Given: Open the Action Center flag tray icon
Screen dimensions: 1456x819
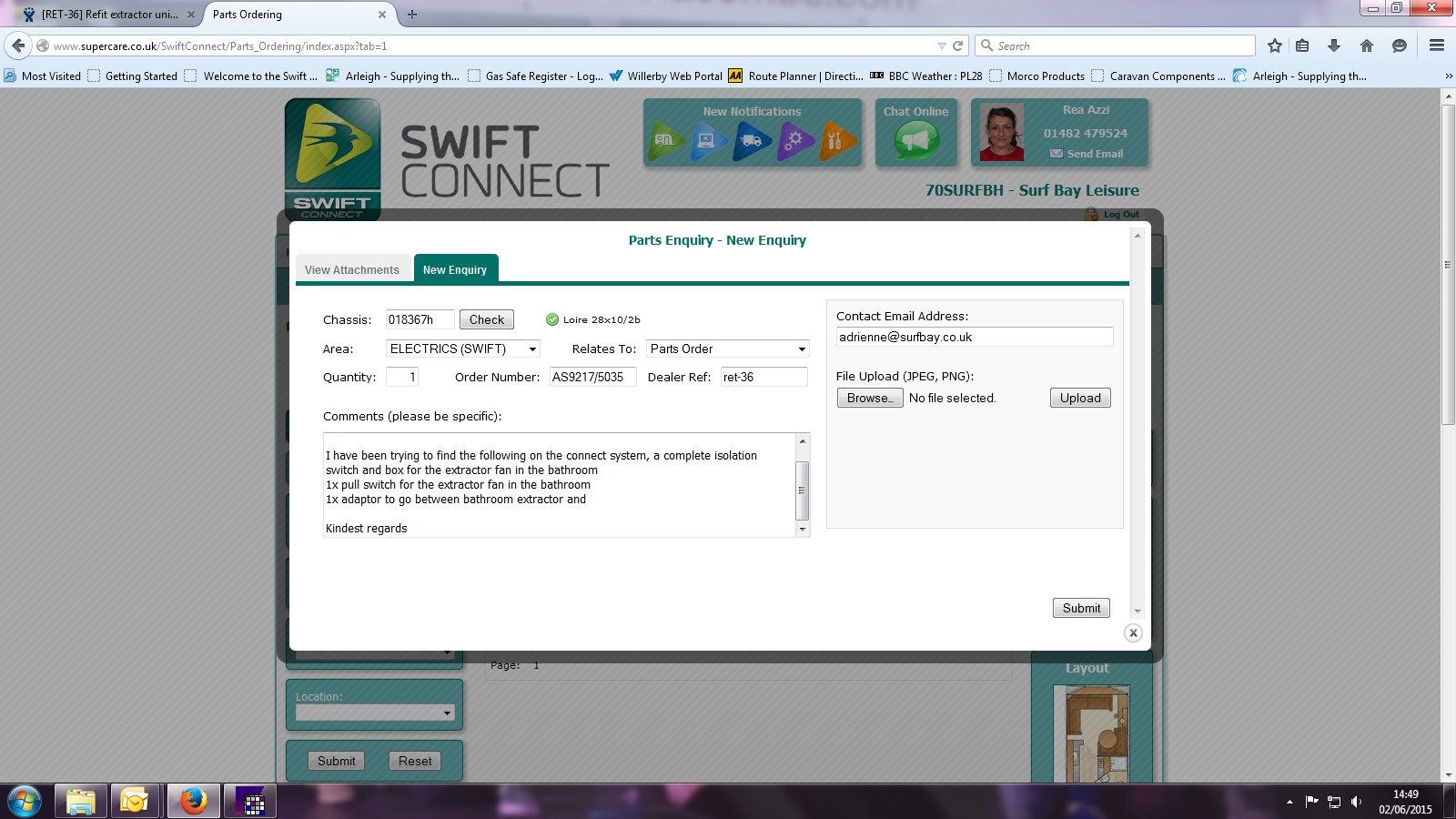Looking at the screenshot, I should click(x=1311, y=802).
